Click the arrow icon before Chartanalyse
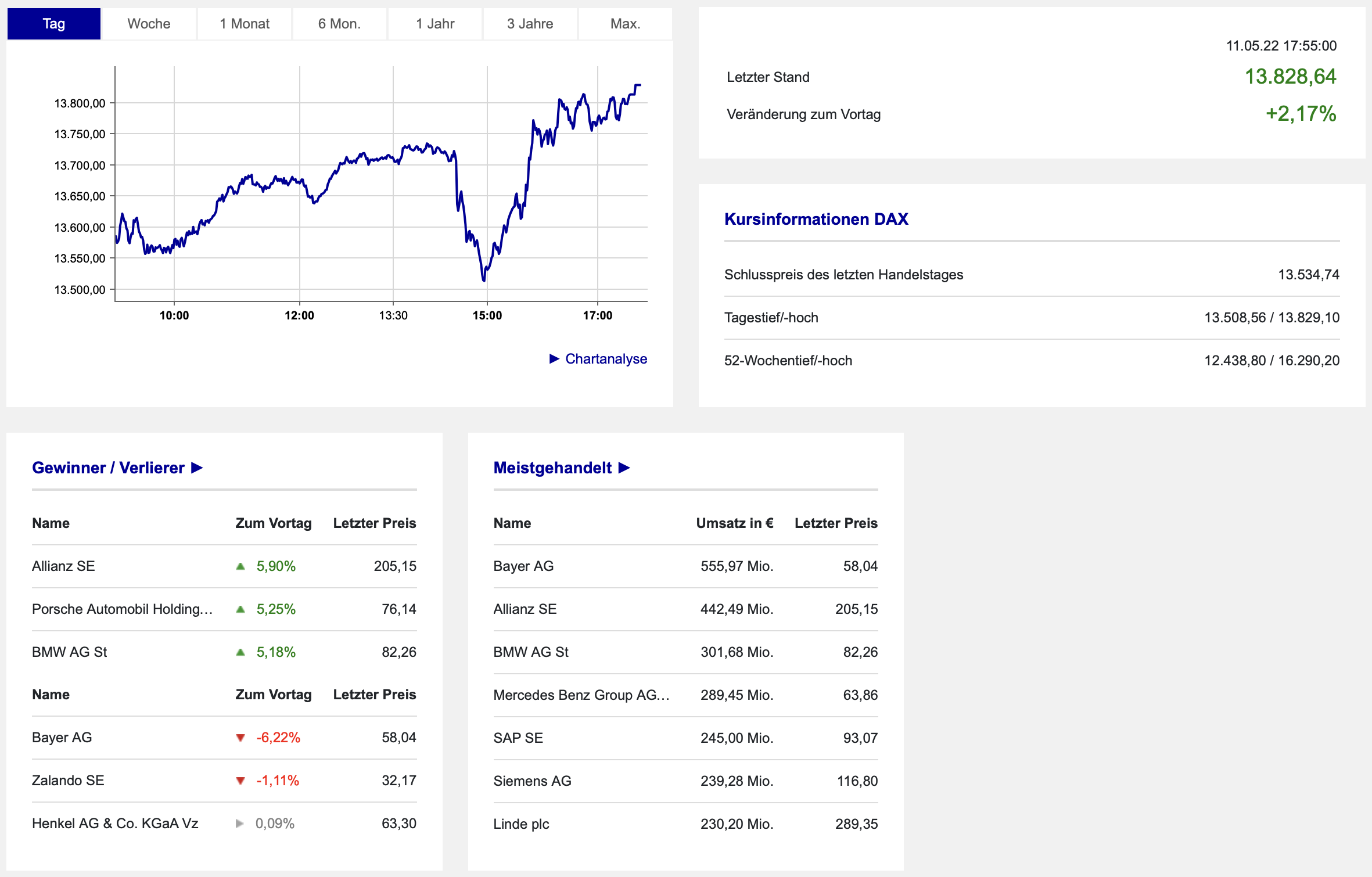Screen dimensions: 1372x877 tap(554, 359)
